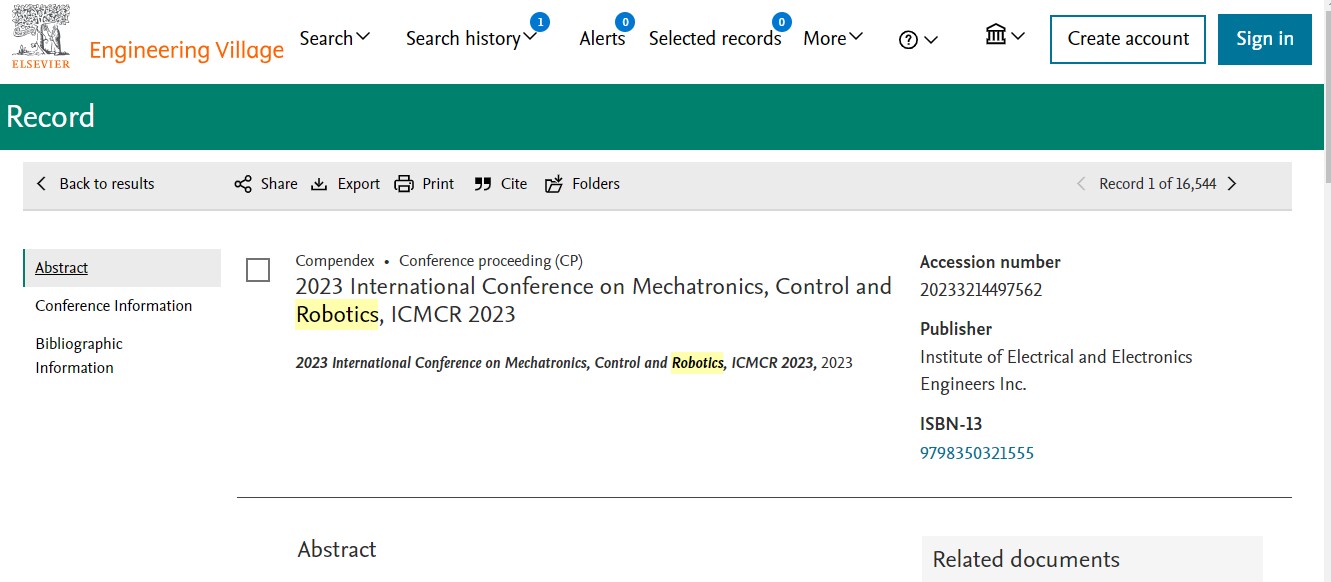This screenshot has height=582, width=1331.
Task: Click the Share icon in toolbar
Action: pos(243,184)
